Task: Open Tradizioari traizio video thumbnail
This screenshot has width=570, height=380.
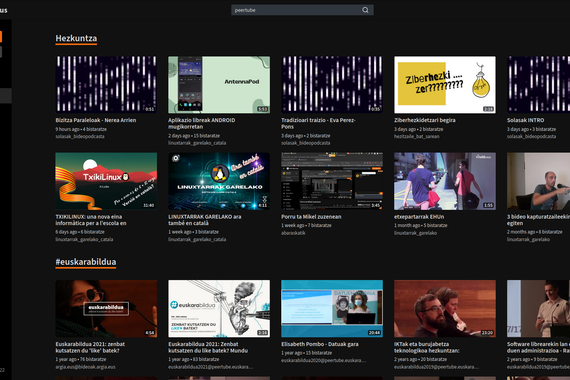Action: 332,84
